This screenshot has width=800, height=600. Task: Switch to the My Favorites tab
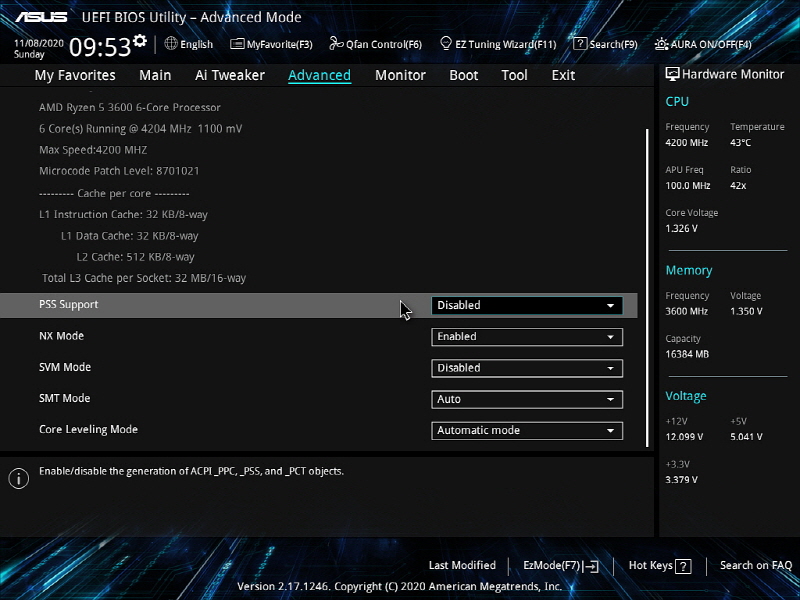point(75,75)
